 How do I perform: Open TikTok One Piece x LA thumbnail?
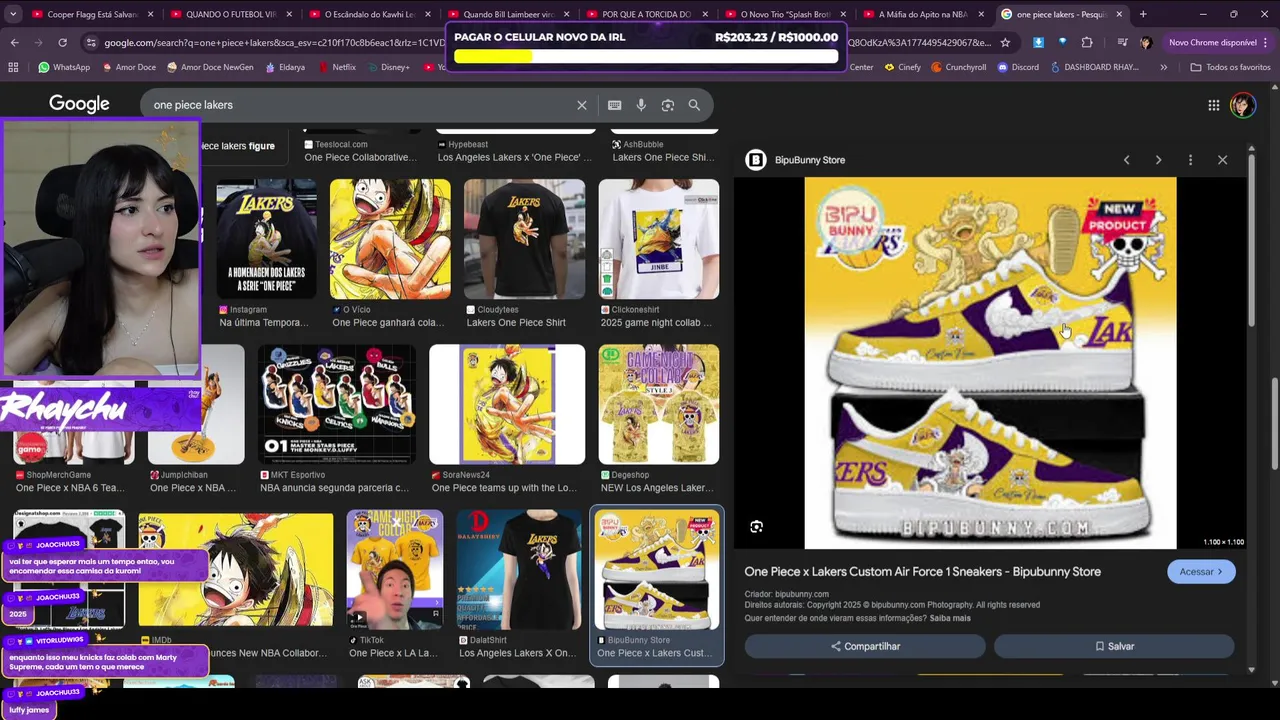pyautogui.click(x=394, y=569)
